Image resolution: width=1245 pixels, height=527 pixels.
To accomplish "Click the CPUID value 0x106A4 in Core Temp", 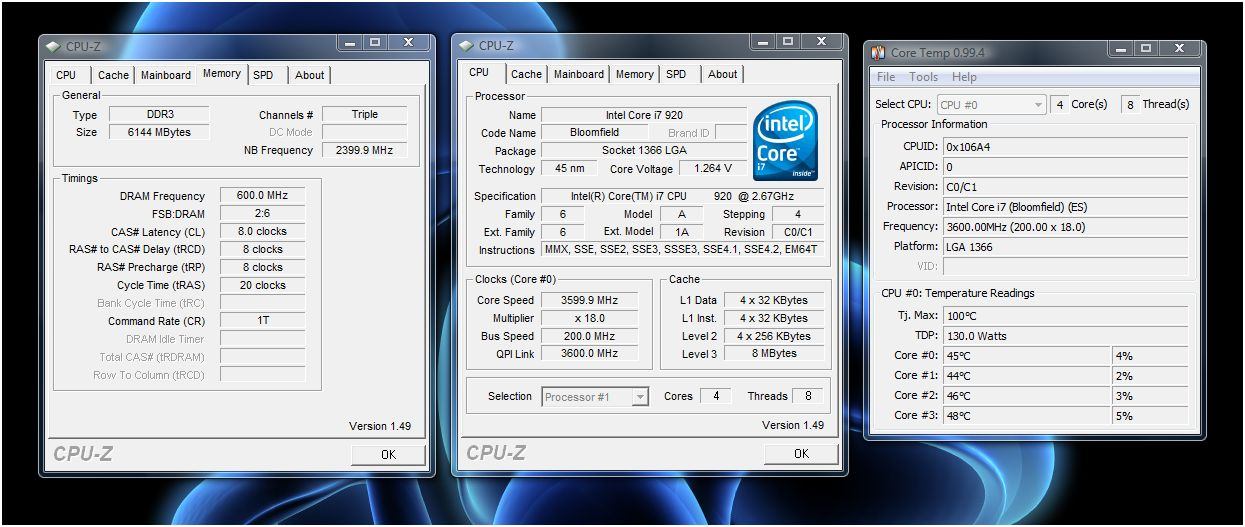I will pyautogui.click(x=1065, y=146).
